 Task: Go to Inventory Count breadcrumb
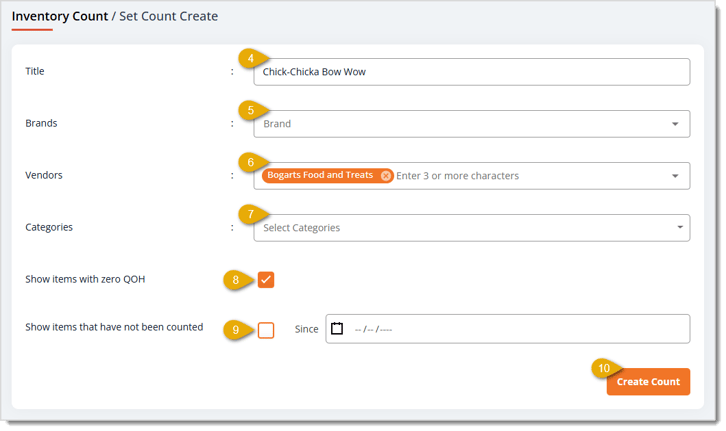click(x=60, y=16)
